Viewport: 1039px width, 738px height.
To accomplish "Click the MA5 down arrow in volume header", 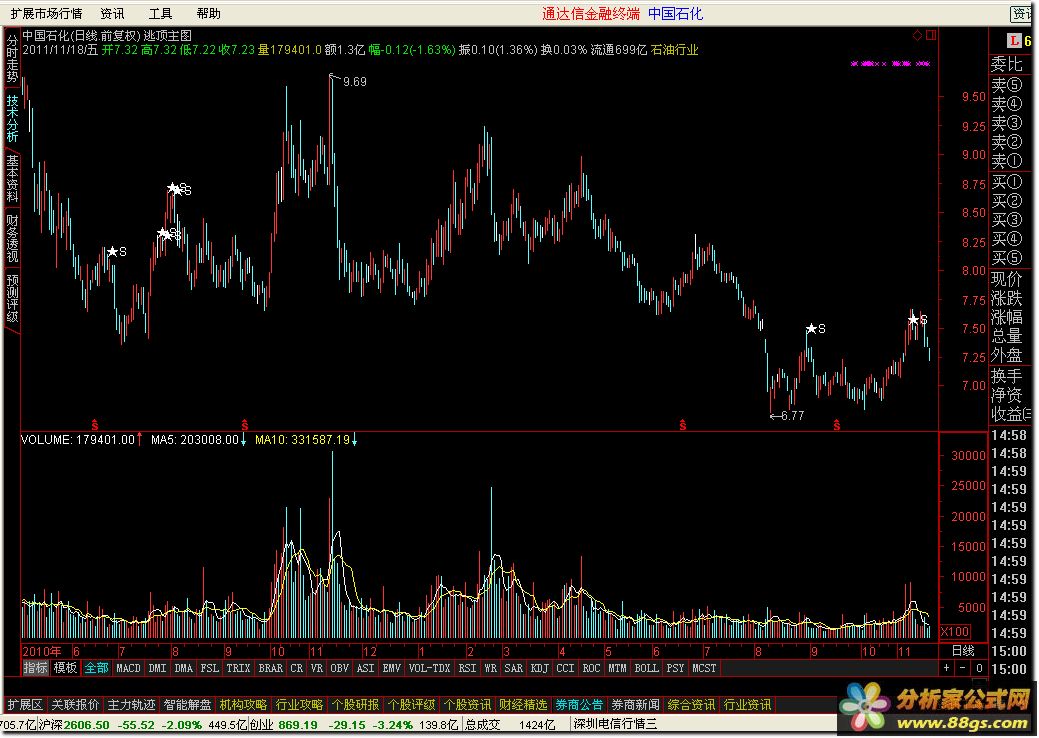I will click(243, 439).
